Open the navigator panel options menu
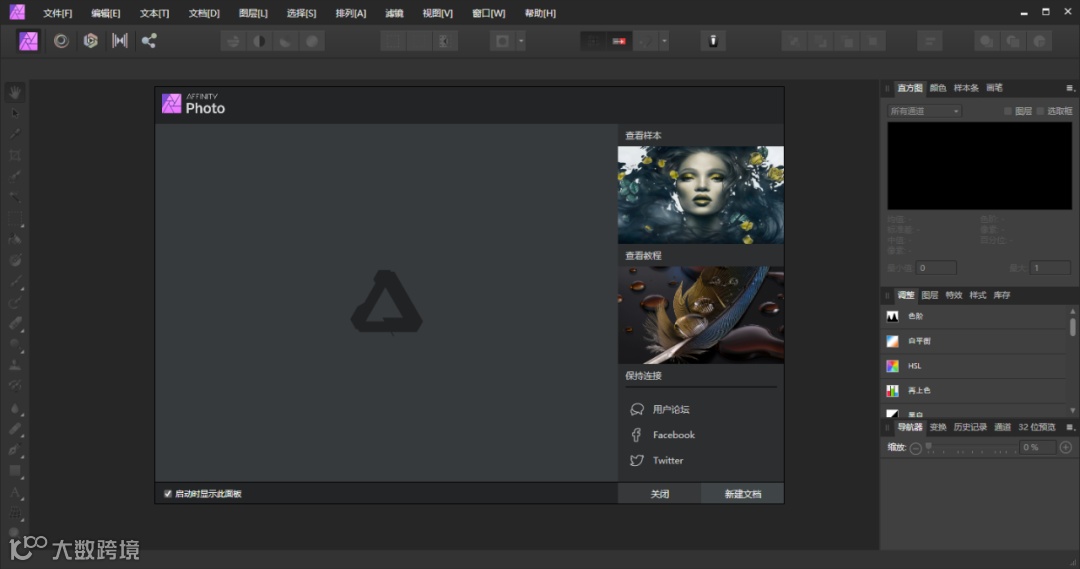Viewport: 1080px width, 569px height. 1070,427
